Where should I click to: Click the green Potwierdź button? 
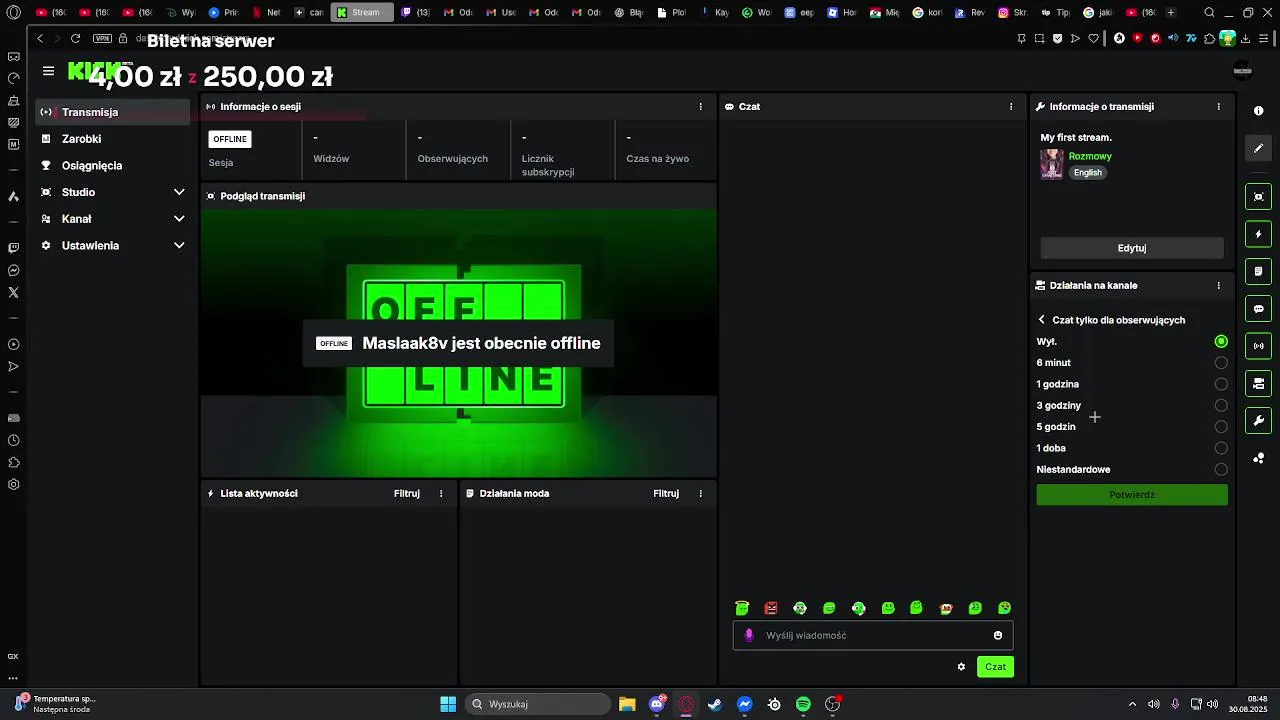[1132, 495]
